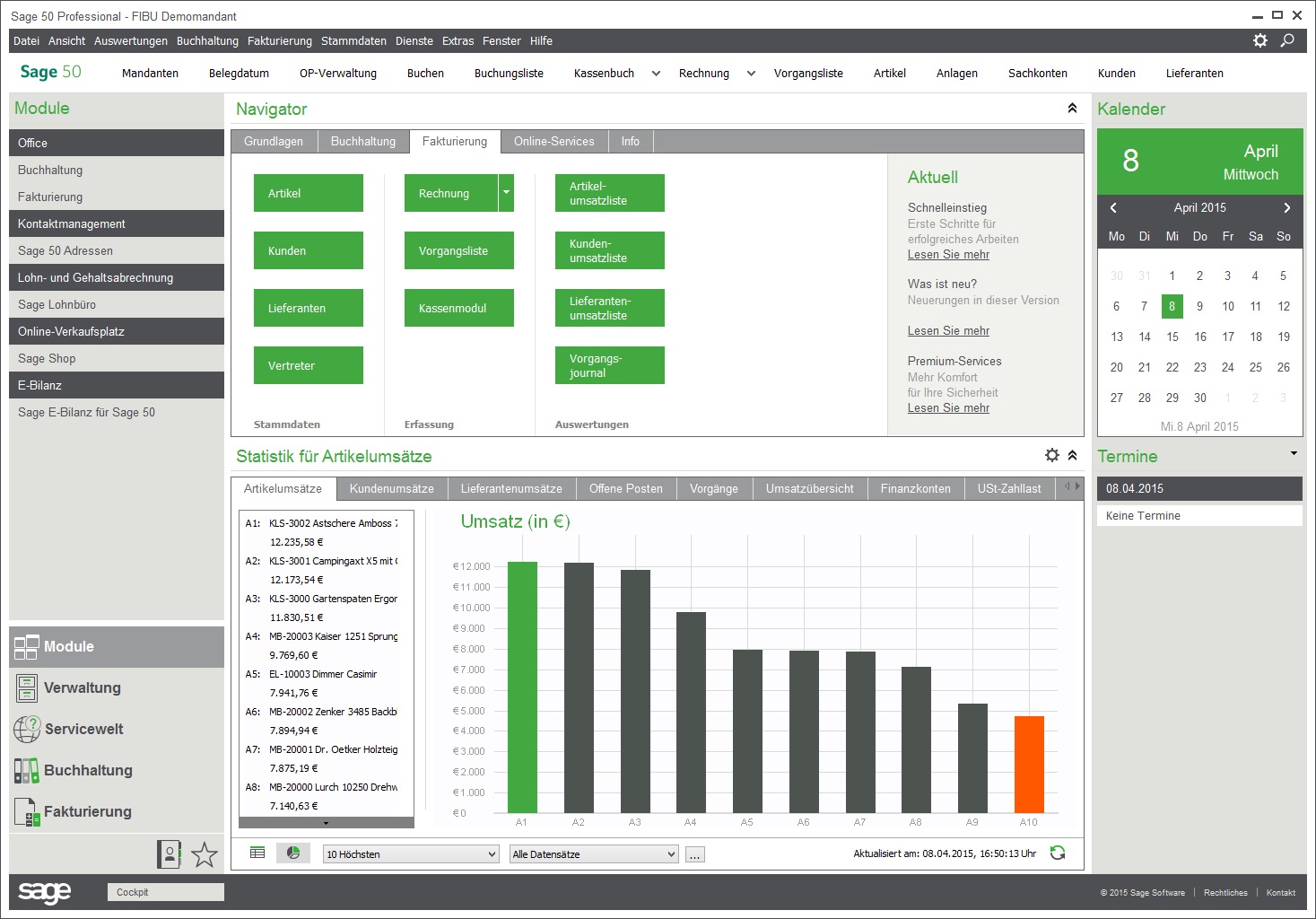The image size is (1316, 919).
Task: Switch statistics to table view icon
Action: pyautogui.click(x=257, y=853)
